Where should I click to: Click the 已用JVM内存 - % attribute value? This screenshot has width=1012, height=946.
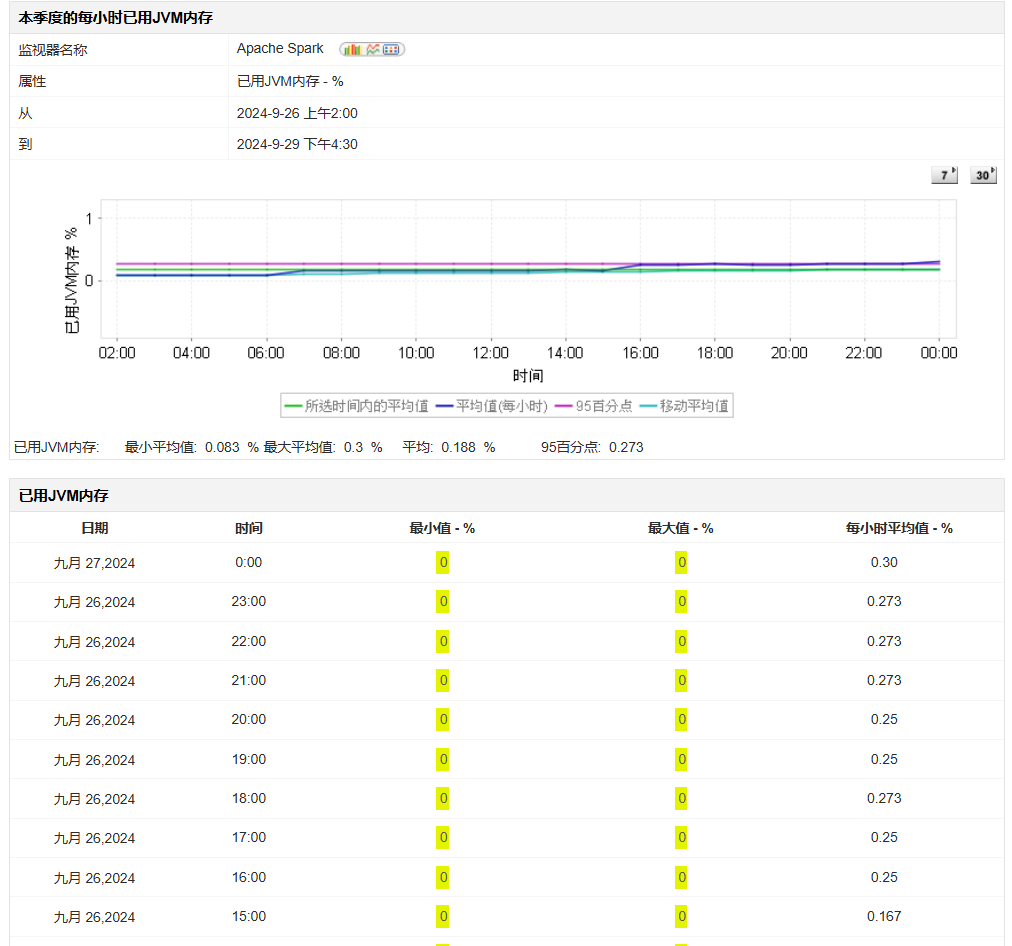pos(290,81)
